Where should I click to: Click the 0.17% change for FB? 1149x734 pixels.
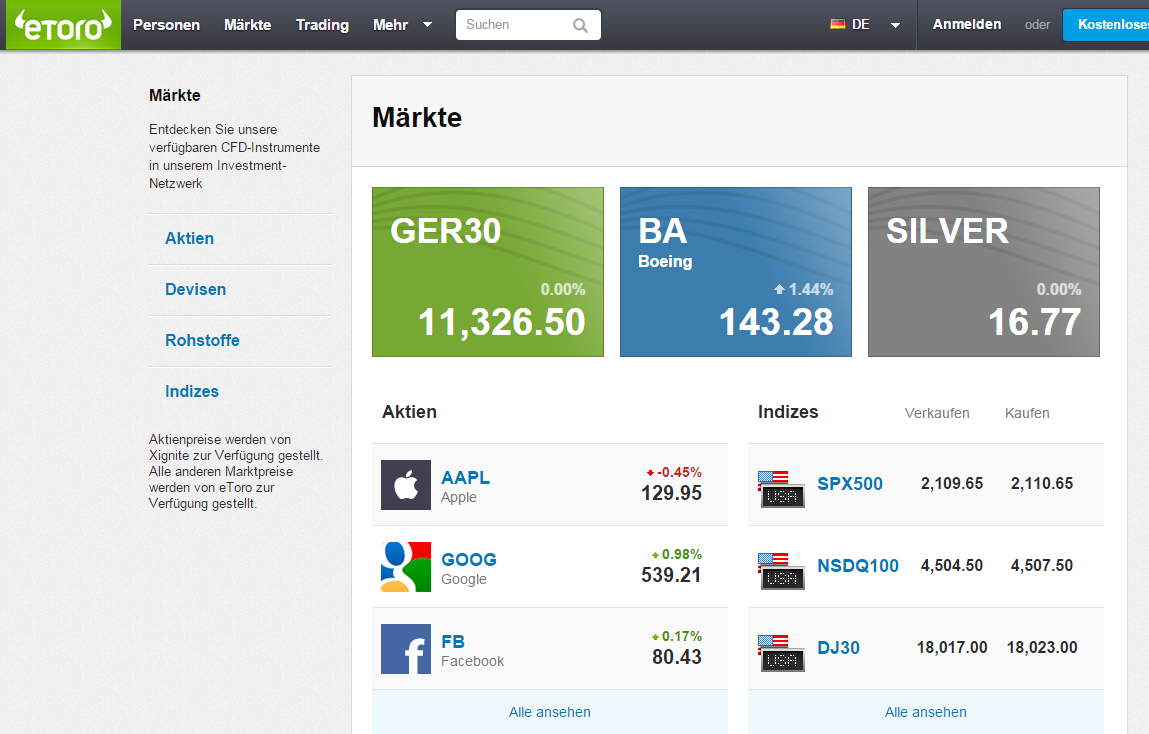677,637
